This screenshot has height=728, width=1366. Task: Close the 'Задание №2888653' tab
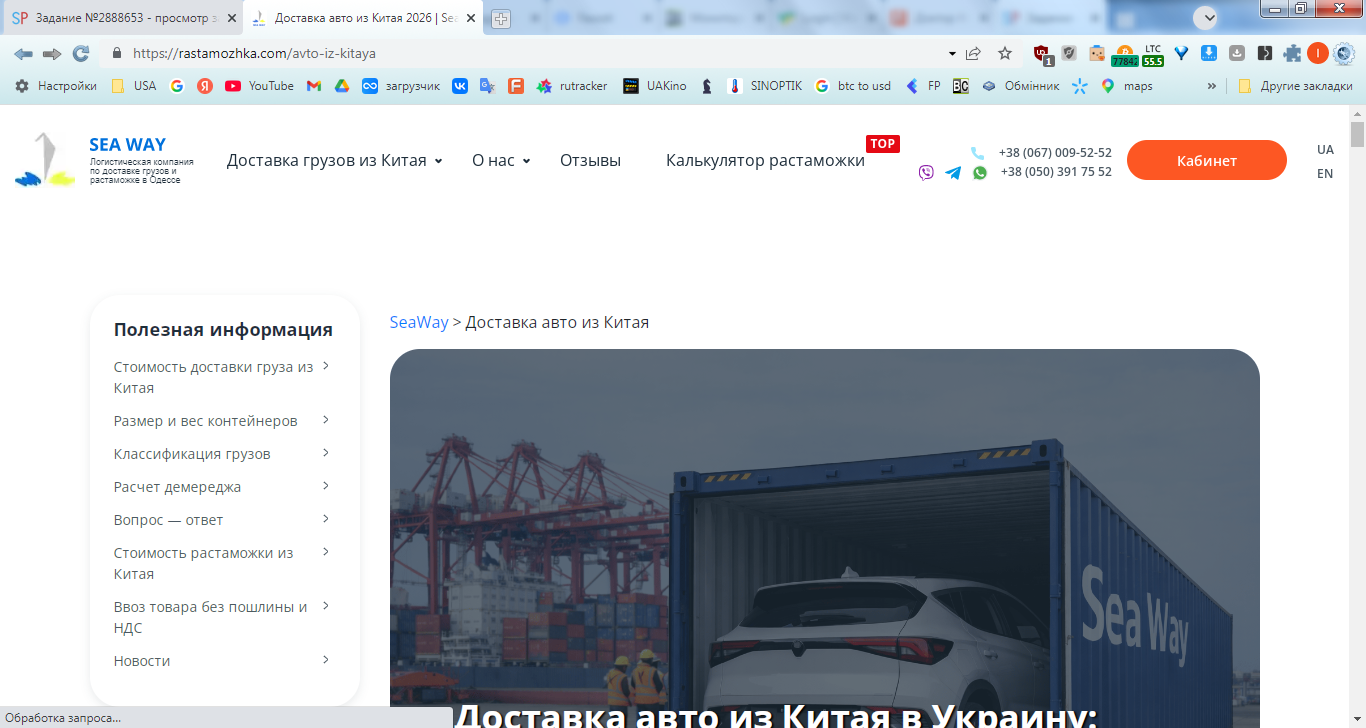point(231,18)
